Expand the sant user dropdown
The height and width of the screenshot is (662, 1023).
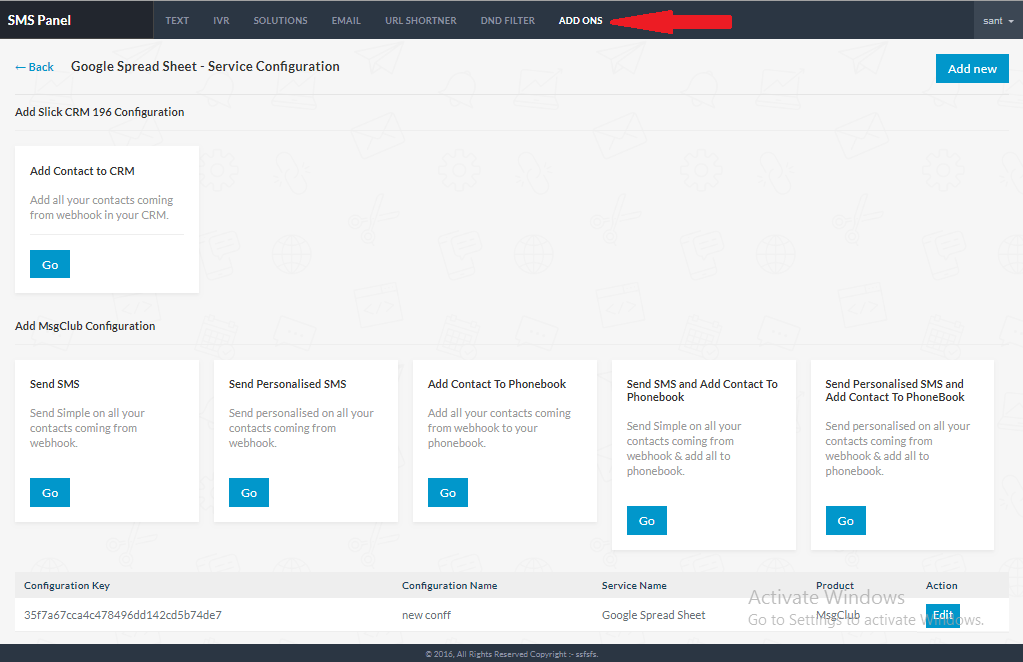click(998, 20)
